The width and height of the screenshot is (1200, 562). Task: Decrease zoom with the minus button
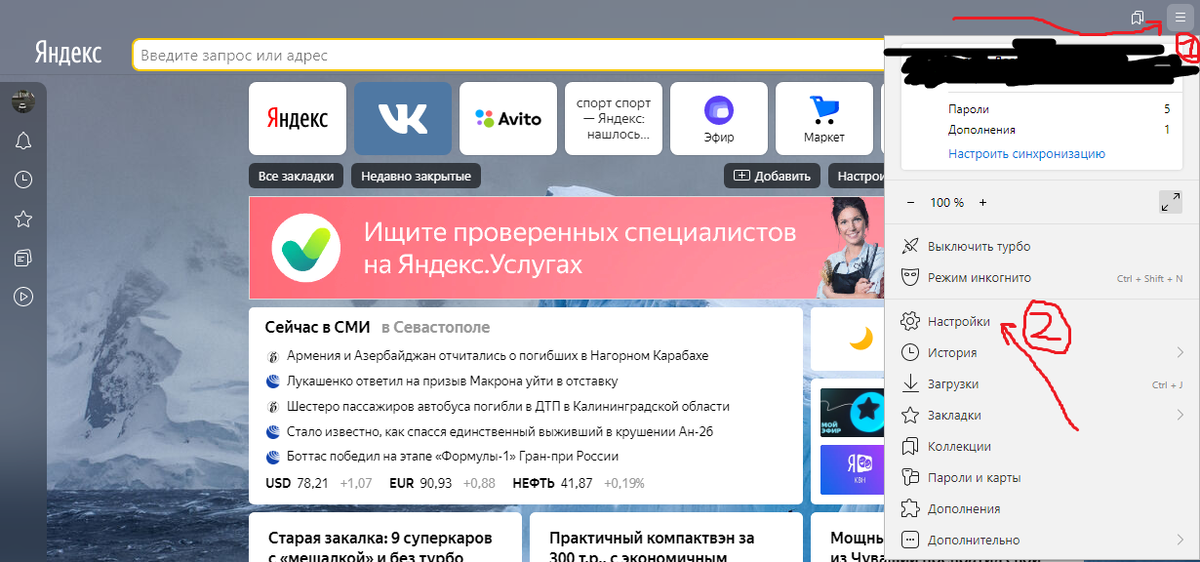pyautogui.click(x=910, y=202)
